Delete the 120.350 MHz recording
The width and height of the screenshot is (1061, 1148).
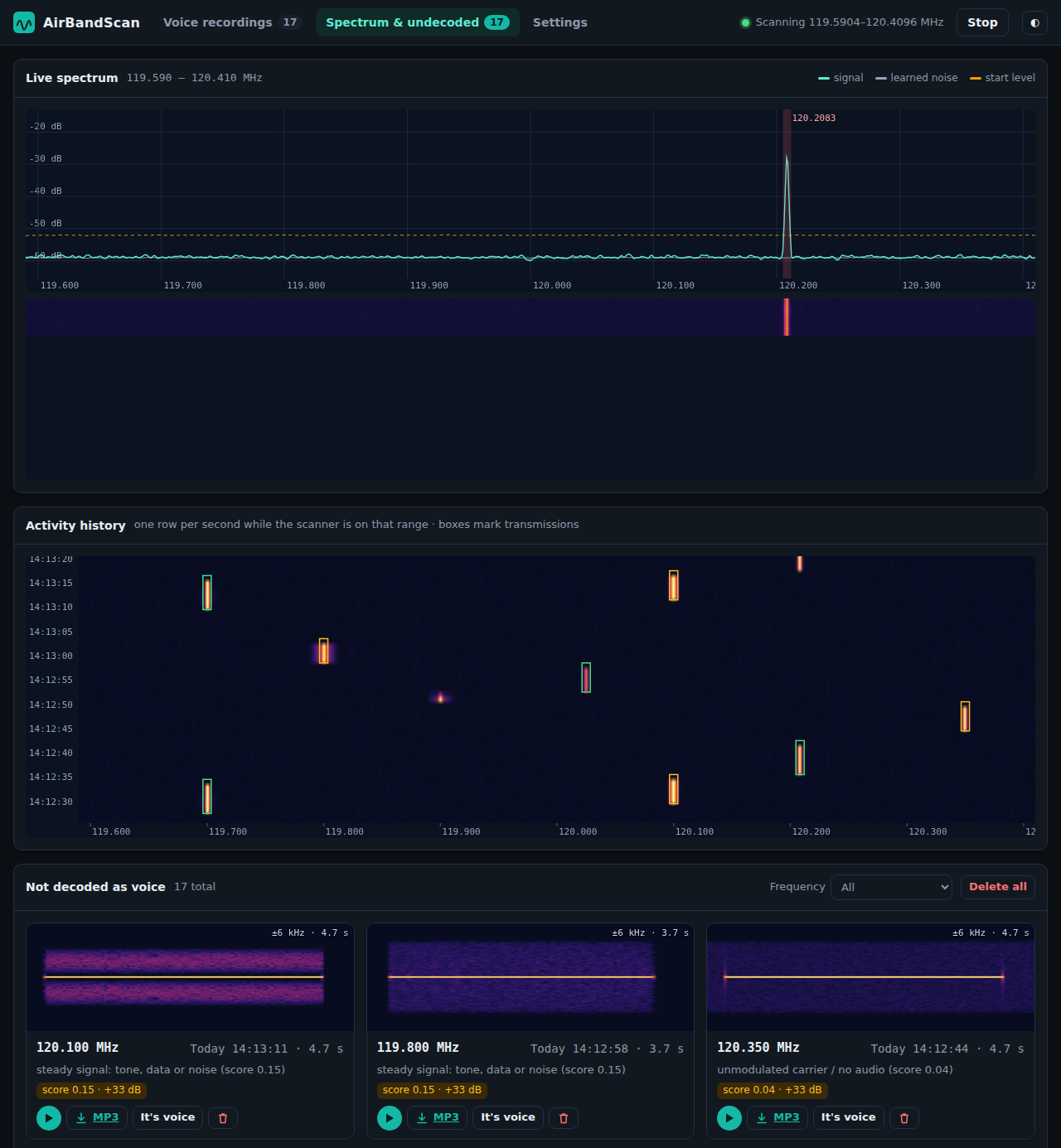(904, 1118)
